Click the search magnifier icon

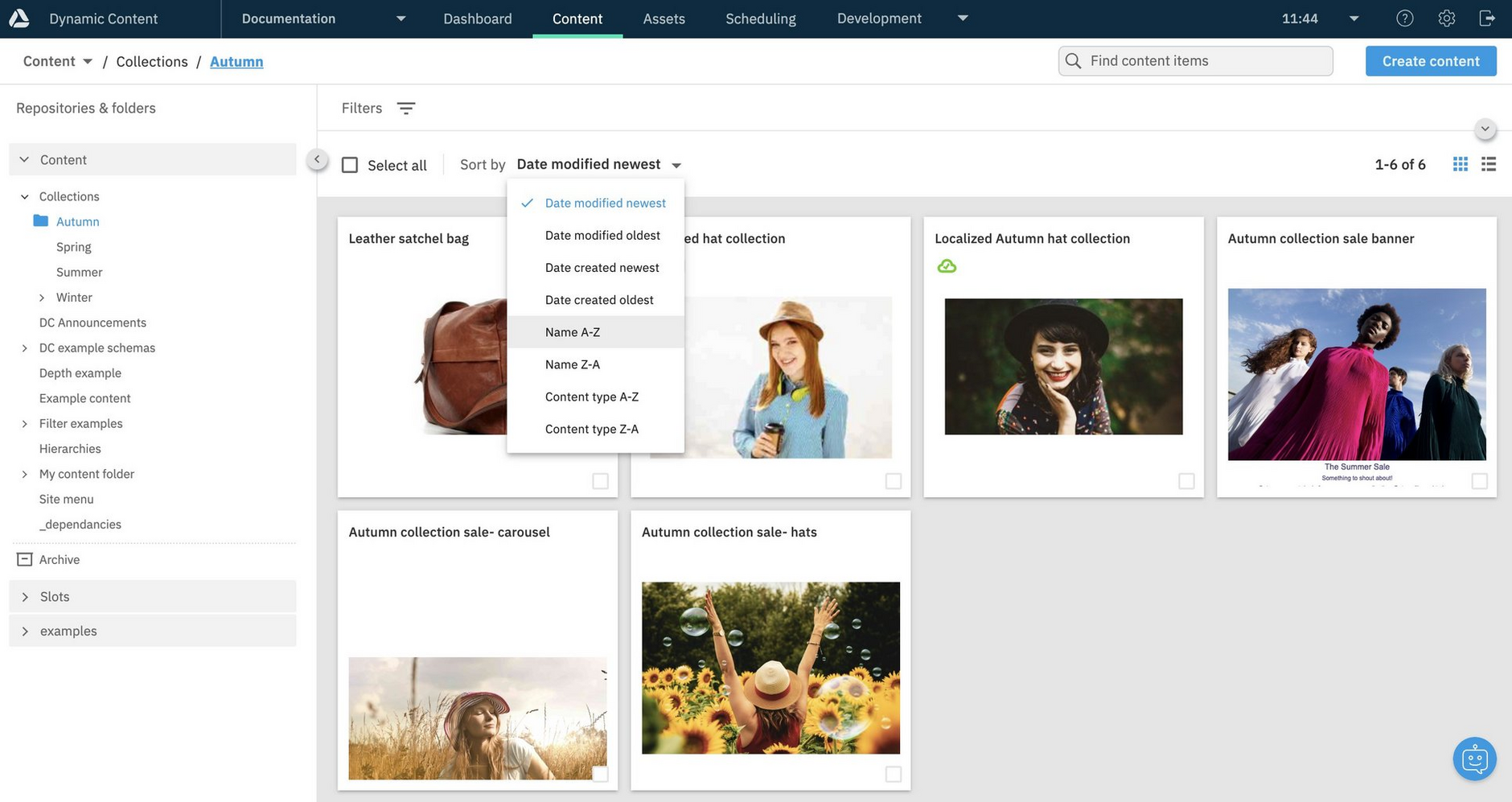(x=1073, y=61)
